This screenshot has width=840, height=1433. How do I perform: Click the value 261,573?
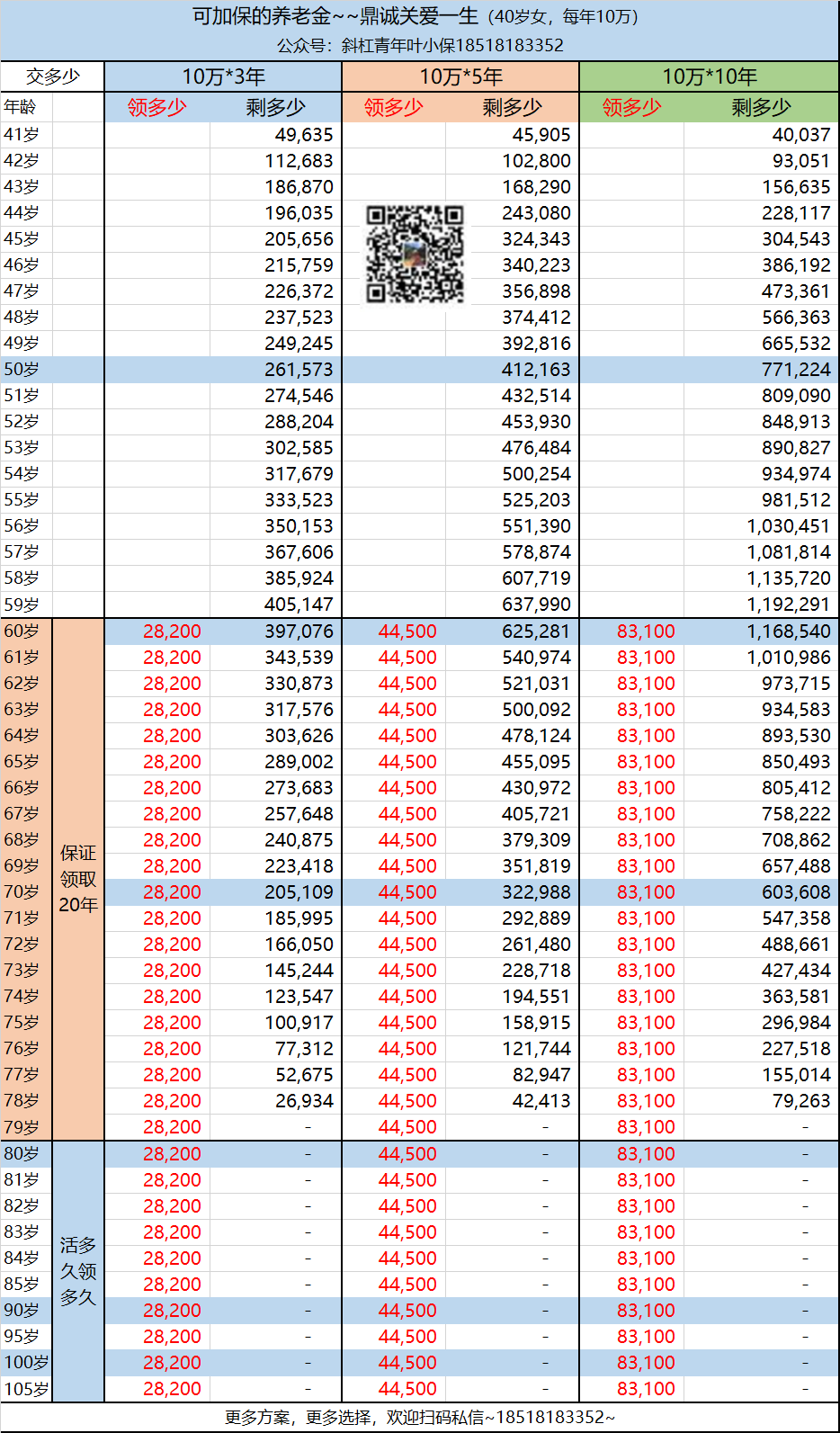[299, 370]
